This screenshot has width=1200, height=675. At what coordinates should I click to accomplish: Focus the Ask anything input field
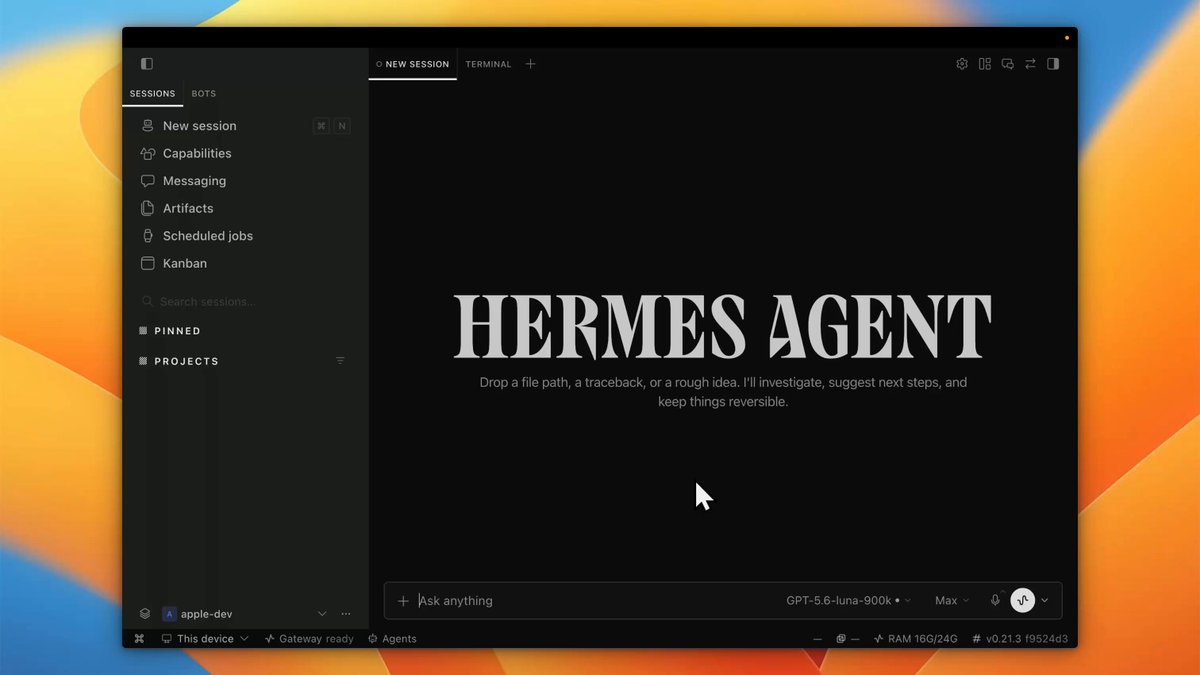coord(596,601)
